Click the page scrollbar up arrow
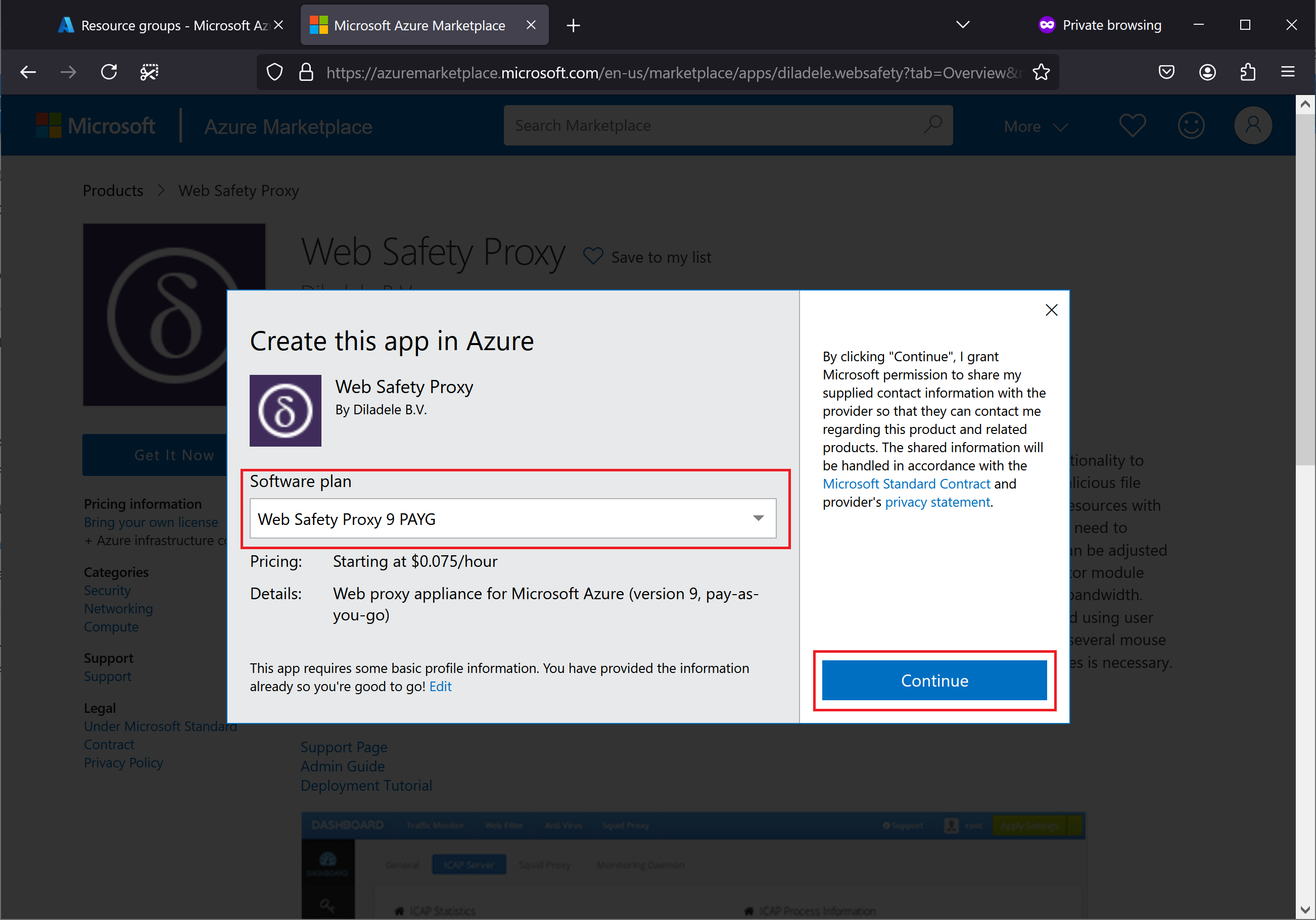The height and width of the screenshot is (920, 1316). (x=1305, y=104)
